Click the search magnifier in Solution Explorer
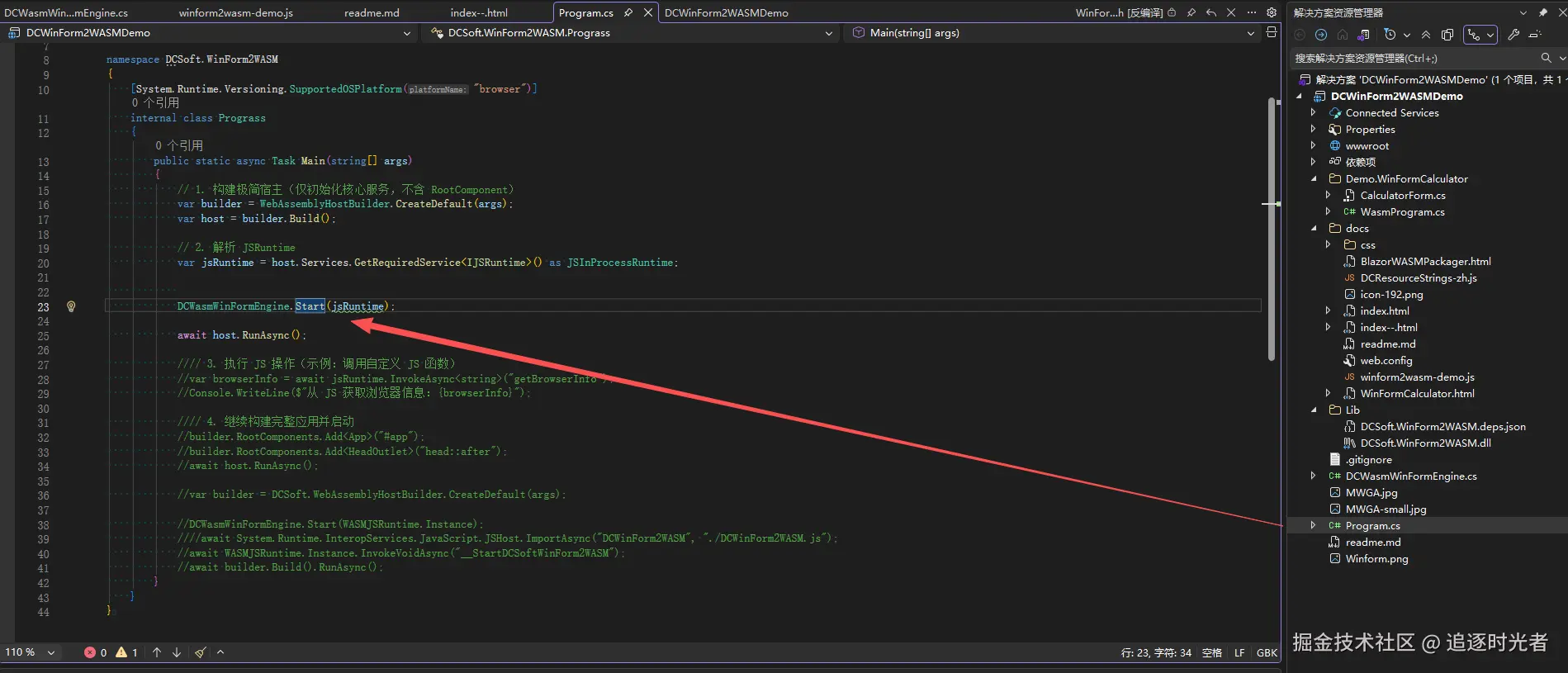1568x673 pixels. (1546, 58)
